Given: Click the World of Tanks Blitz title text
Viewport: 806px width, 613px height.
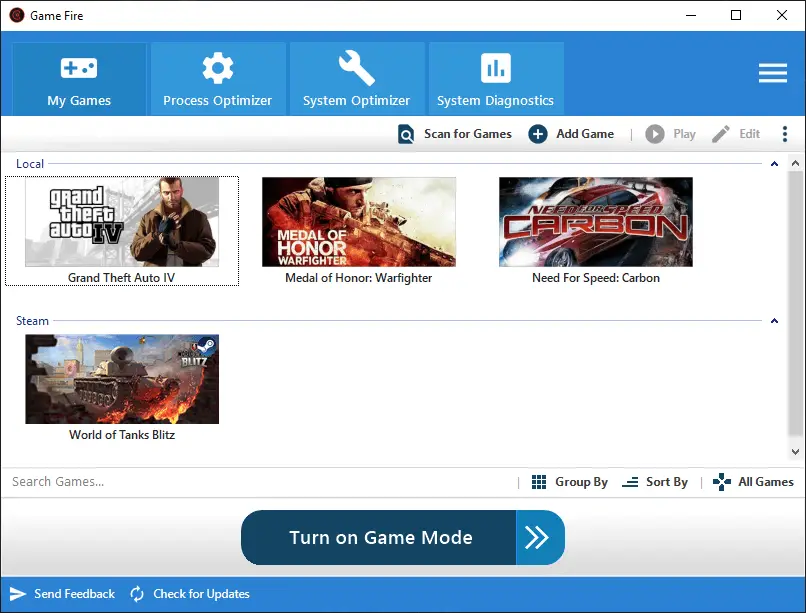Looking at the screenshot, I should click(122, 435).
